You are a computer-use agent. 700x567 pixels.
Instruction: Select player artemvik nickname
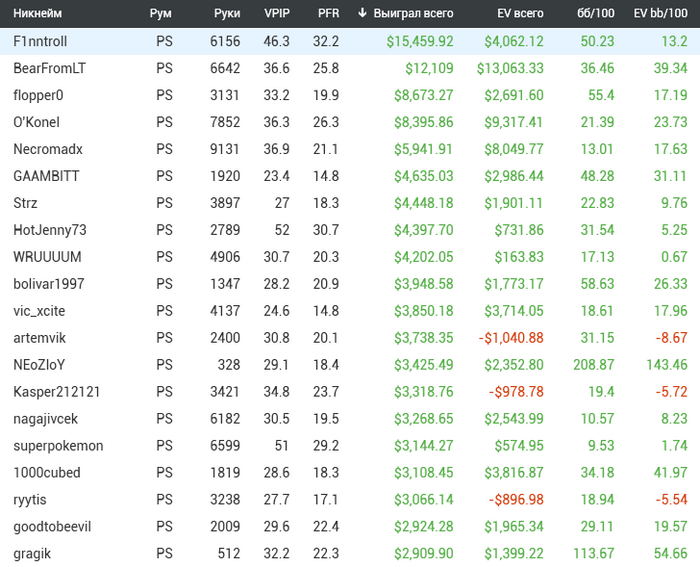click(x=39, y=338)
